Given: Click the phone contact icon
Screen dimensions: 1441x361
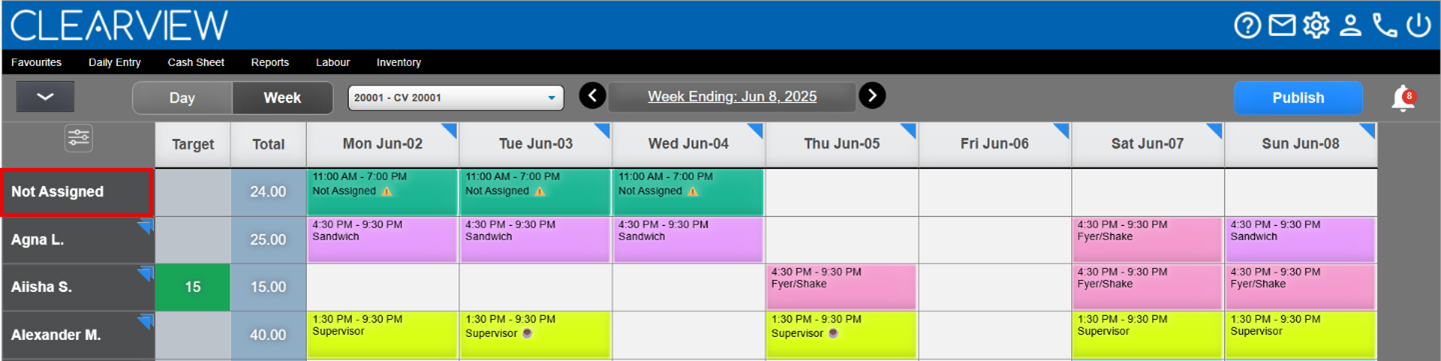Looking at the screenshot, I should (1385, 25).
